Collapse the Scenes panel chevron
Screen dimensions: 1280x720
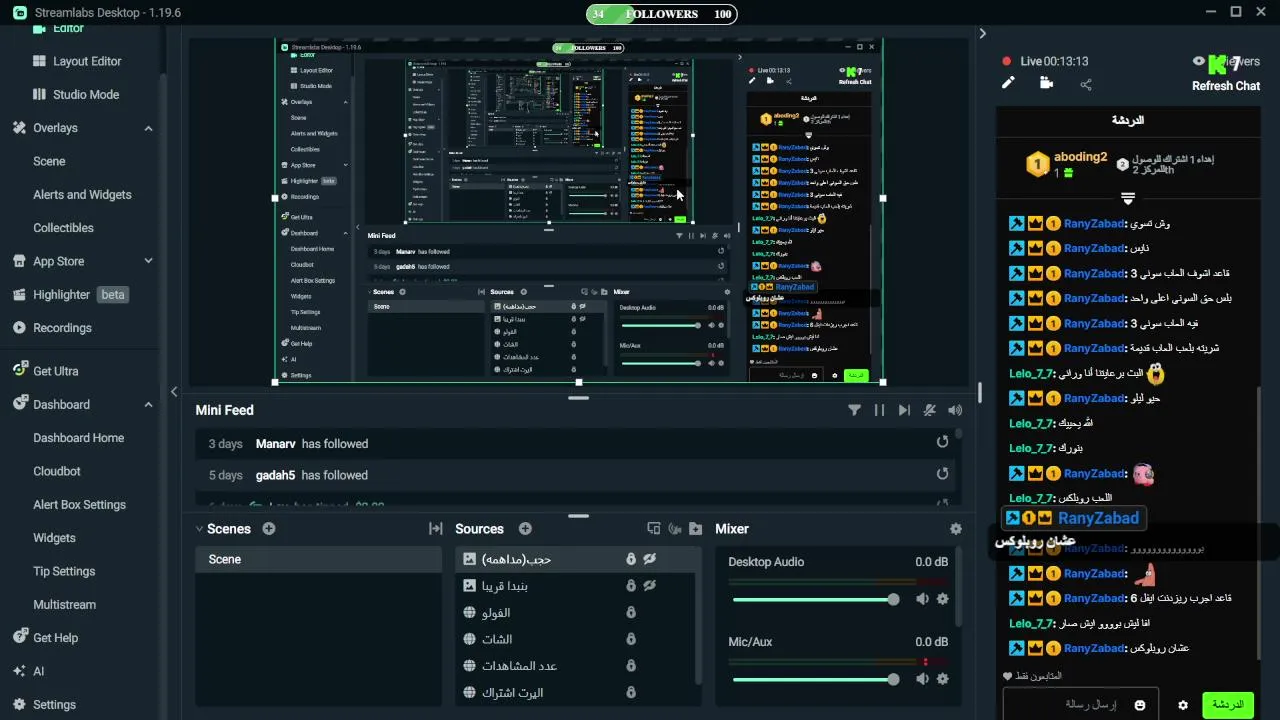pyautogui.click(x=200, y=529)
